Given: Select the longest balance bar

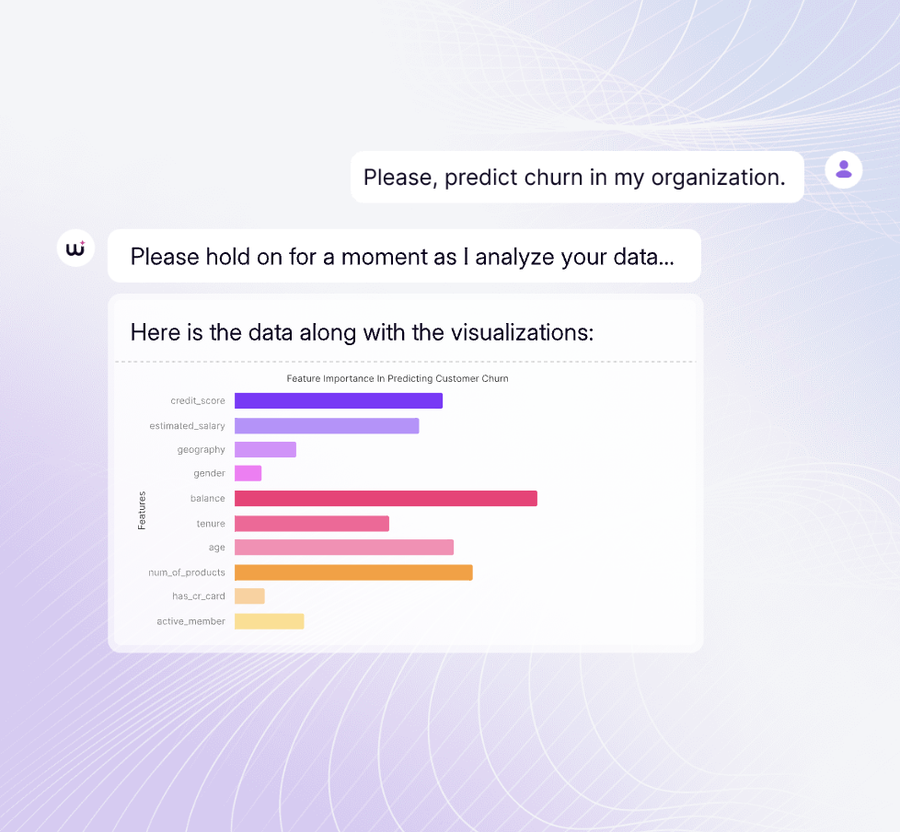Looking at the screenshot, I should (386, 499).
